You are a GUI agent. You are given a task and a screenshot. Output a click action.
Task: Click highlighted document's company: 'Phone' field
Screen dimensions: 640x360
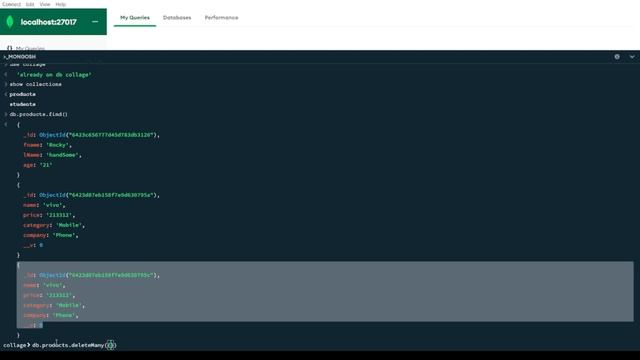click(51, 315)
